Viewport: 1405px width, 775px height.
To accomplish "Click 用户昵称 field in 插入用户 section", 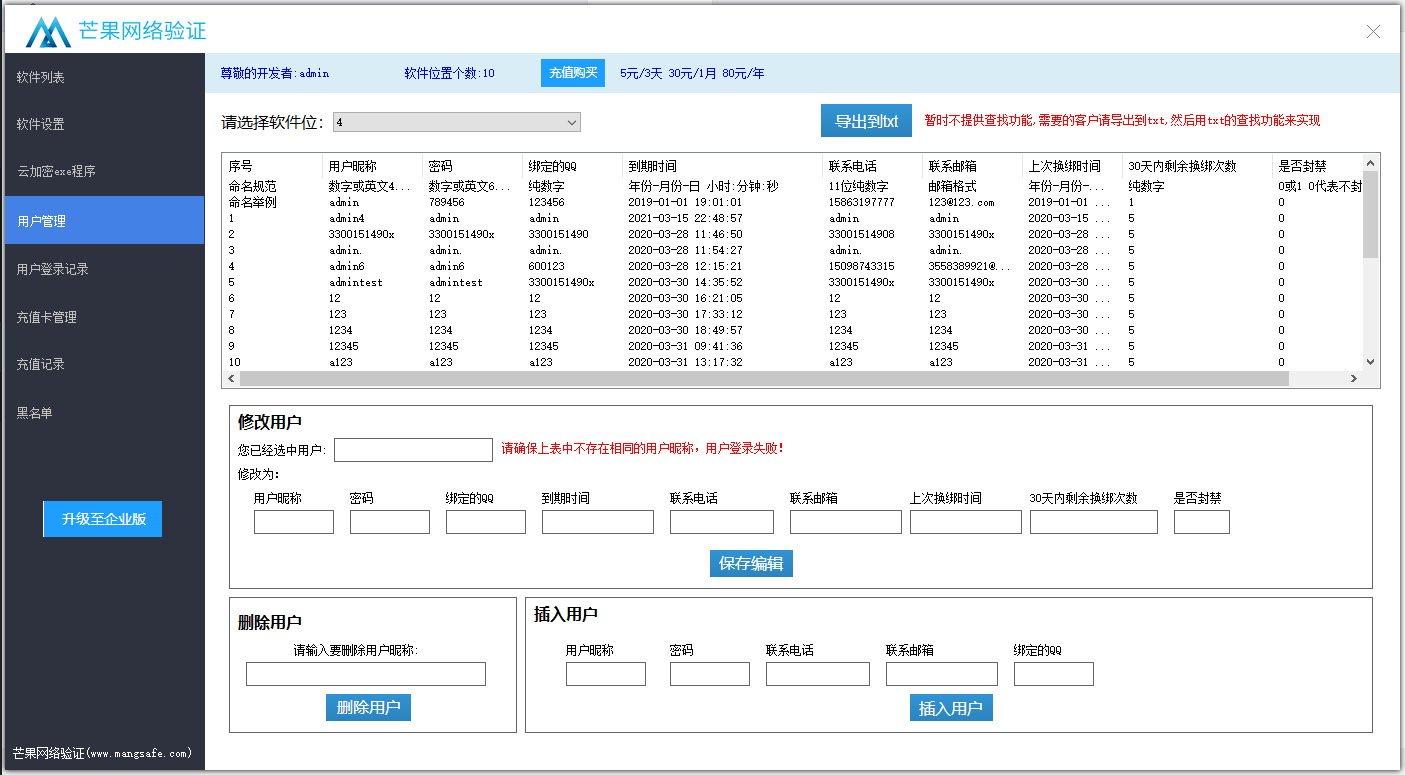I will pos(606,674).
